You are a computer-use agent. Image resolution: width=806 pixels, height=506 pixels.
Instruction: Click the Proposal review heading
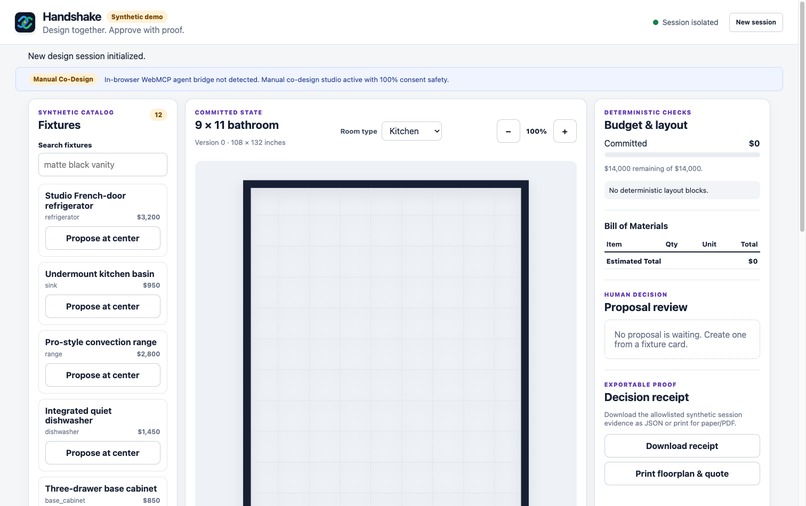646,307
